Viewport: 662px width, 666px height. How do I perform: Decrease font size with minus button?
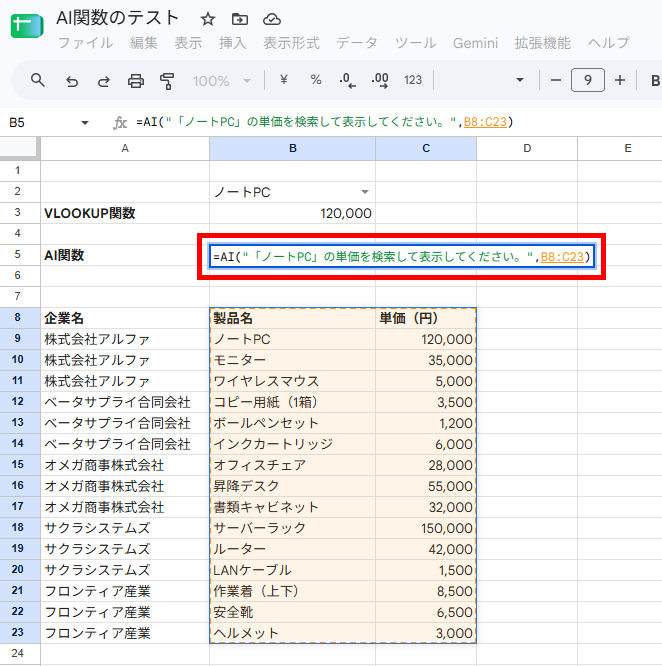pyautogui.click(x=556, y=80)
